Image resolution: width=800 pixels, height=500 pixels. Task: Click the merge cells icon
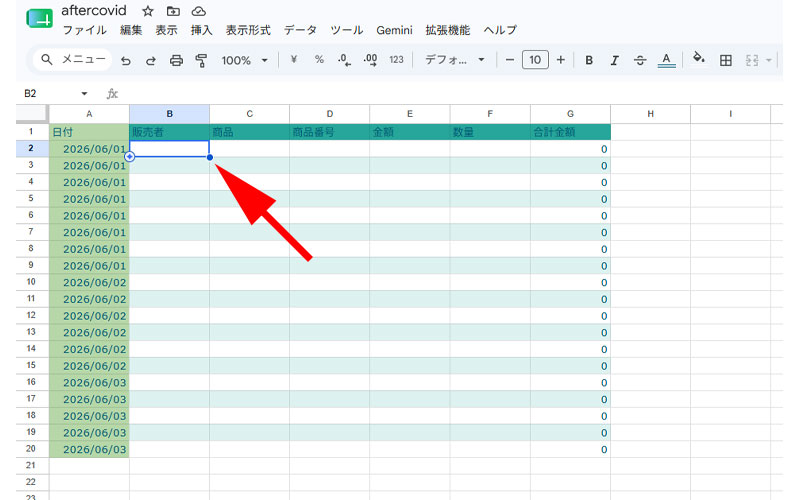752,61
